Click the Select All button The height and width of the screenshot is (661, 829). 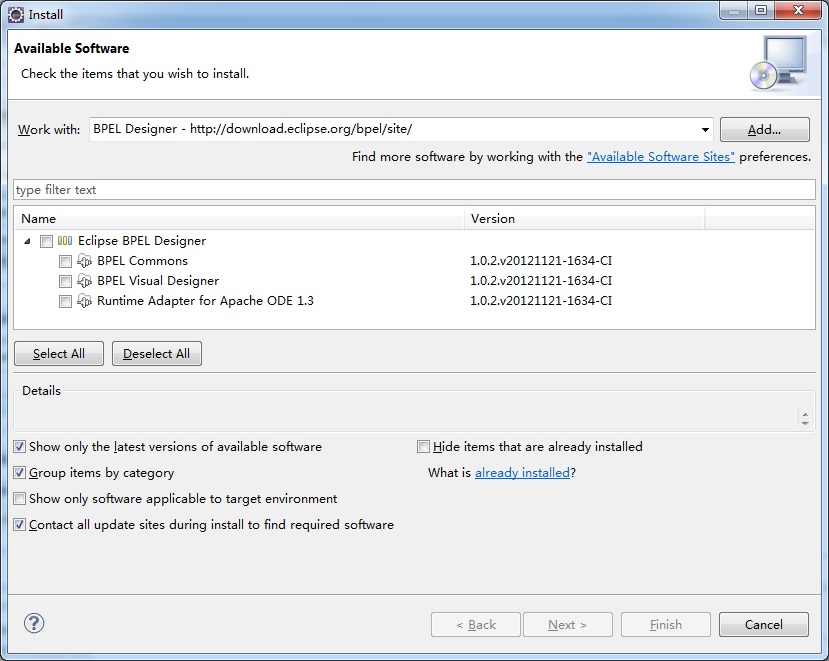click(x=59, y=354)
